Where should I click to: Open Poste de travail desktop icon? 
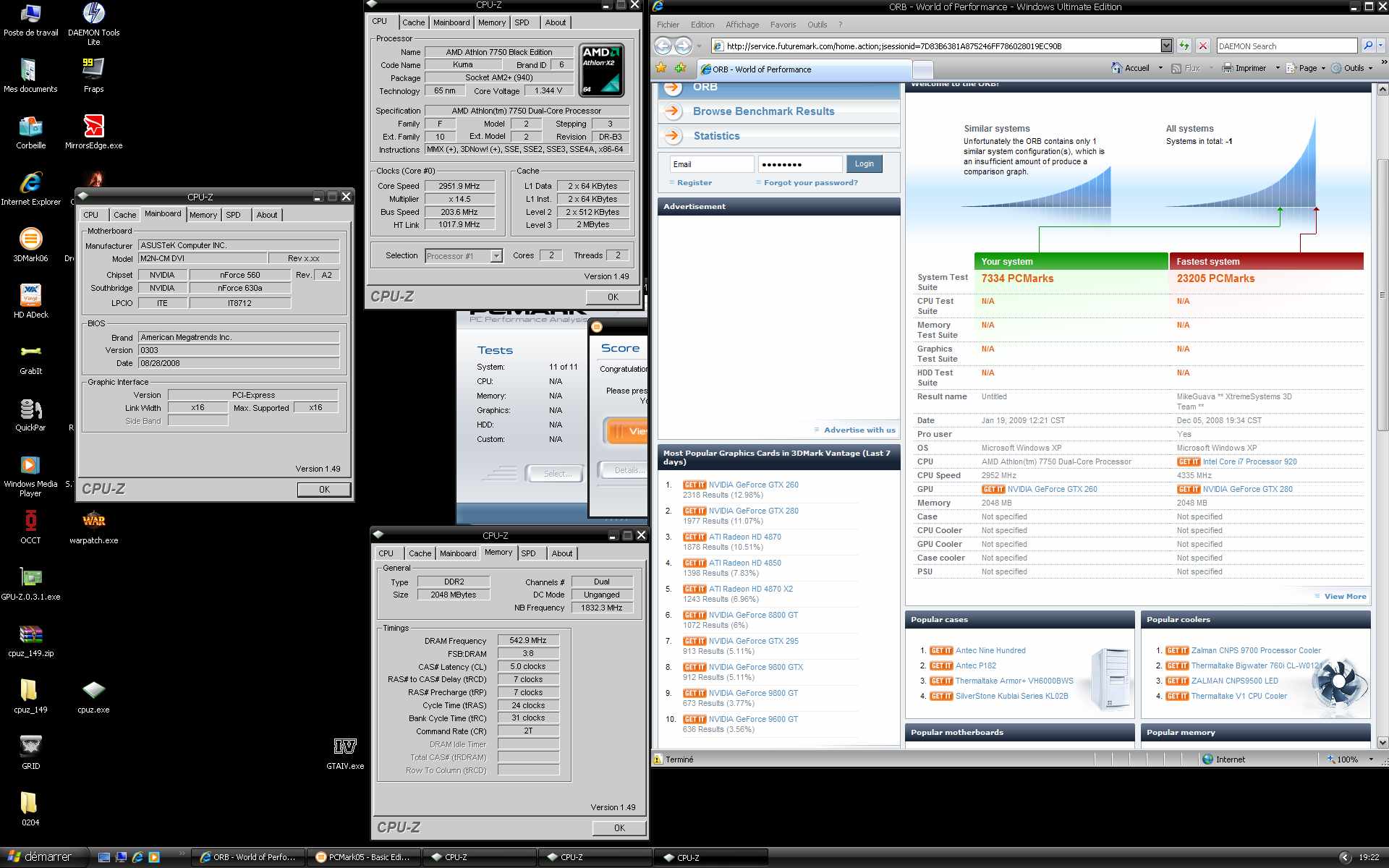pos(30,20)
